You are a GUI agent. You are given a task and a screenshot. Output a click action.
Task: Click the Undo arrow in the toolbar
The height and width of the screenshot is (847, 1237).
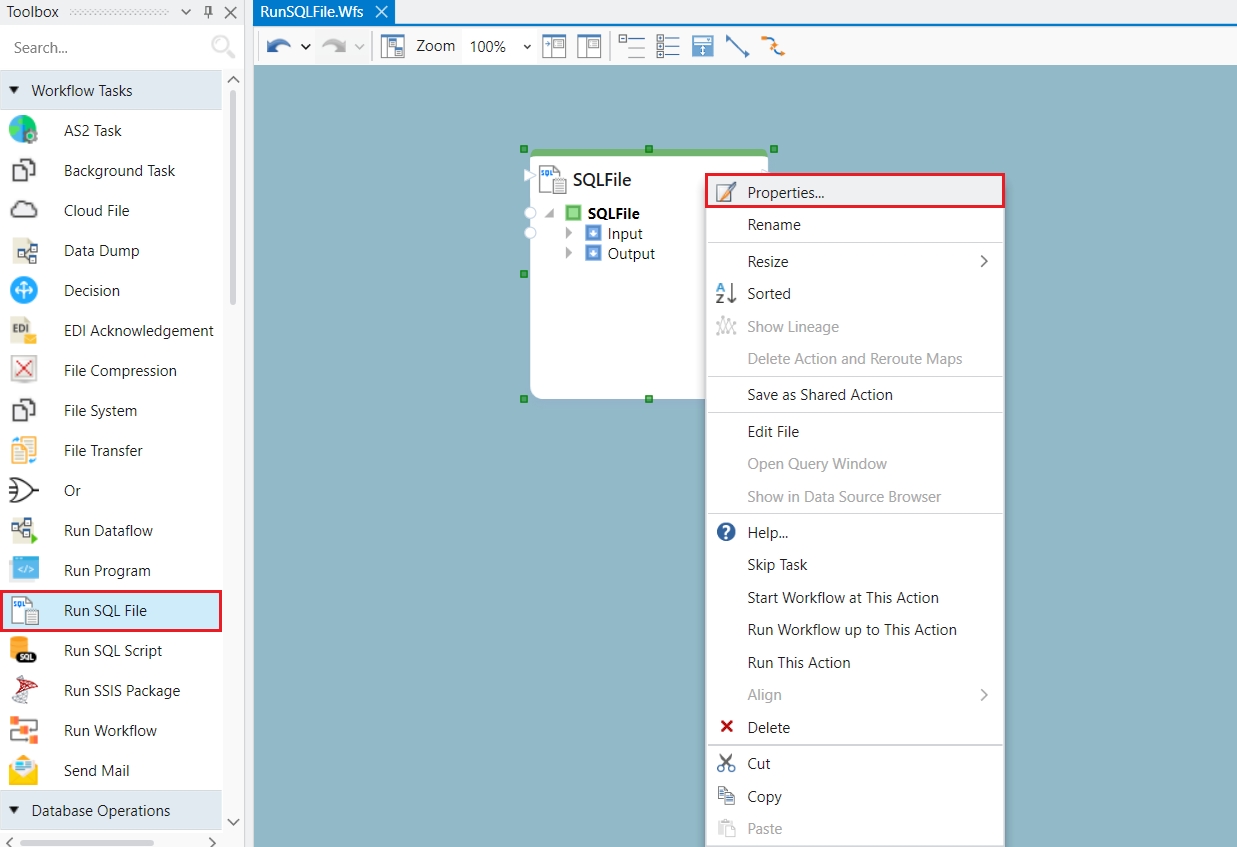[x=279, y=46]
